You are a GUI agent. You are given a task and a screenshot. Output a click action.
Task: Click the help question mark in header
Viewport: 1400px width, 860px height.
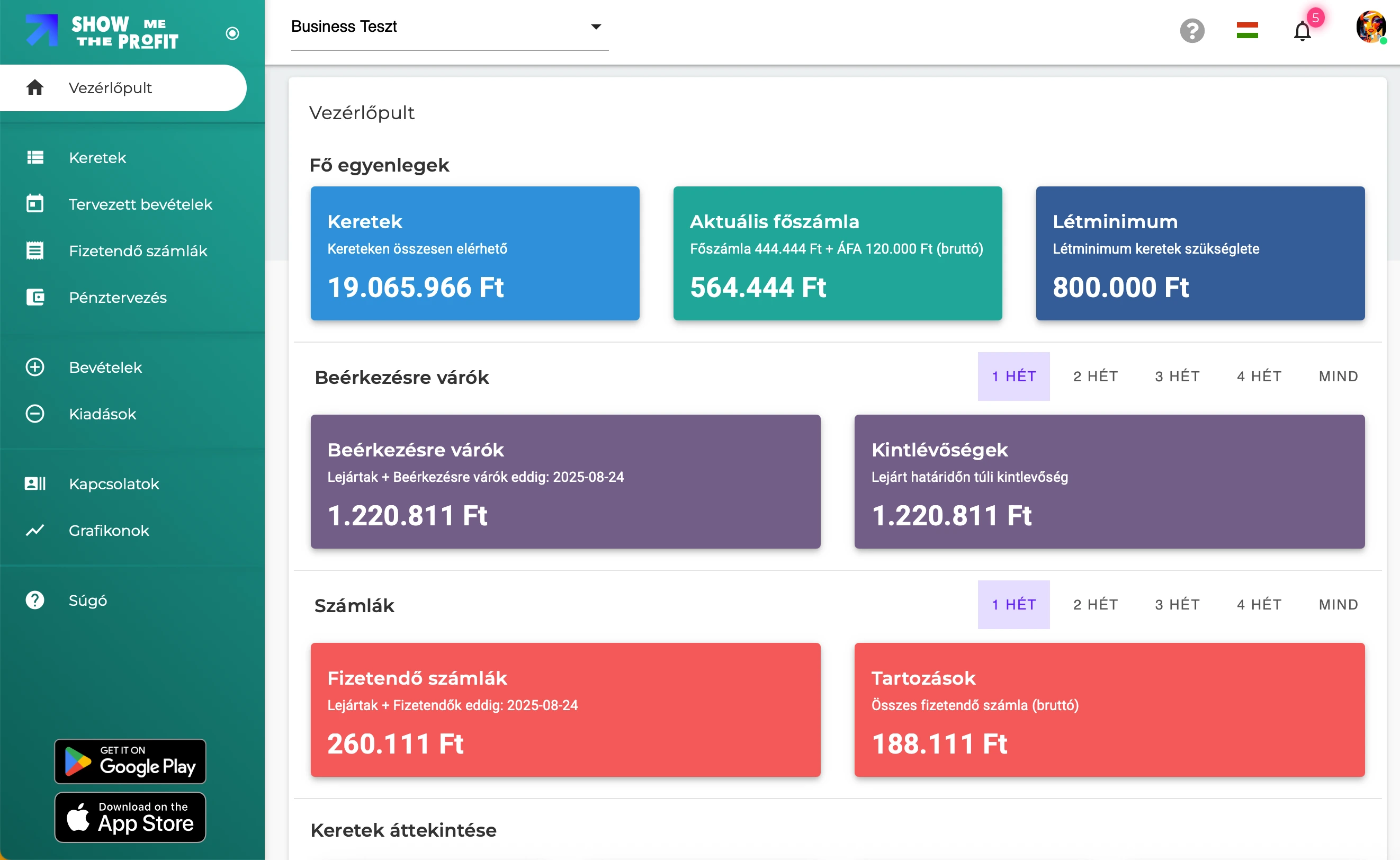tap(1192, 31)
